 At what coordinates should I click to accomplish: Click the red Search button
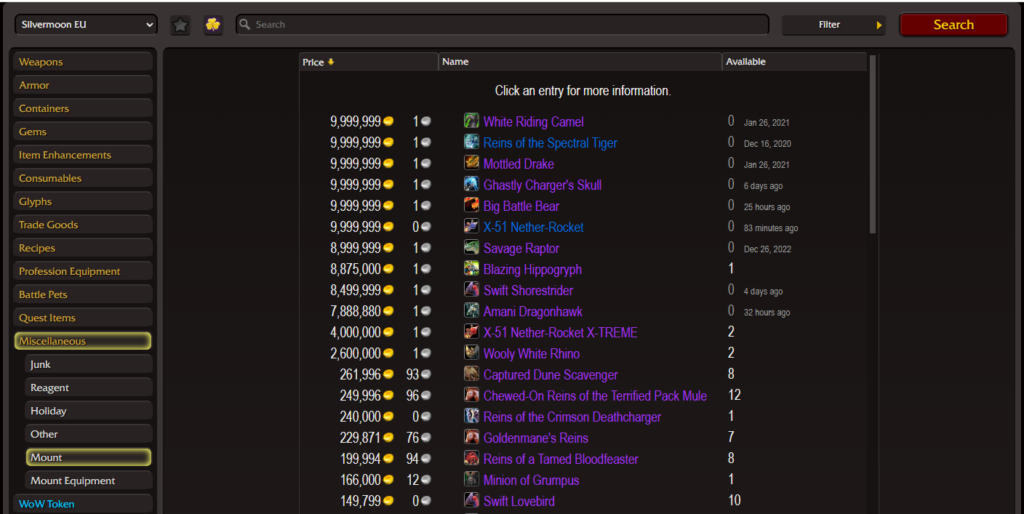coord(953,25)
